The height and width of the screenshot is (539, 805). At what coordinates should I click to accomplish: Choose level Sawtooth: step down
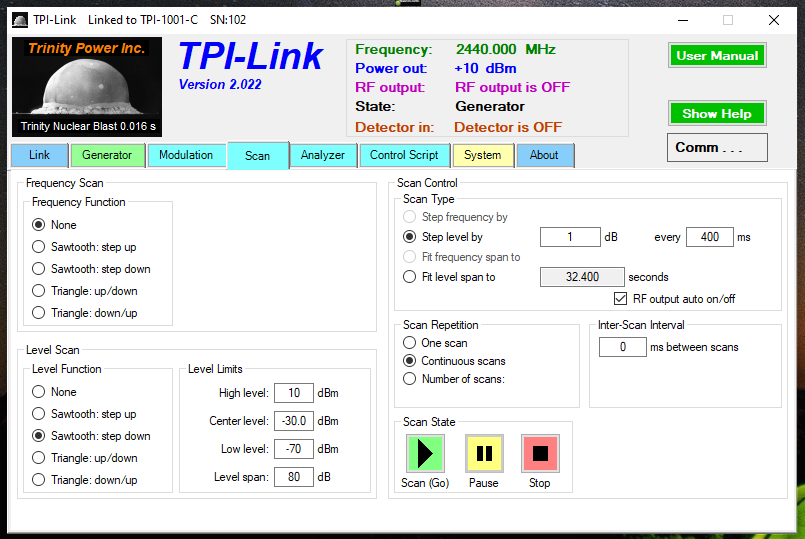point(91,436)
